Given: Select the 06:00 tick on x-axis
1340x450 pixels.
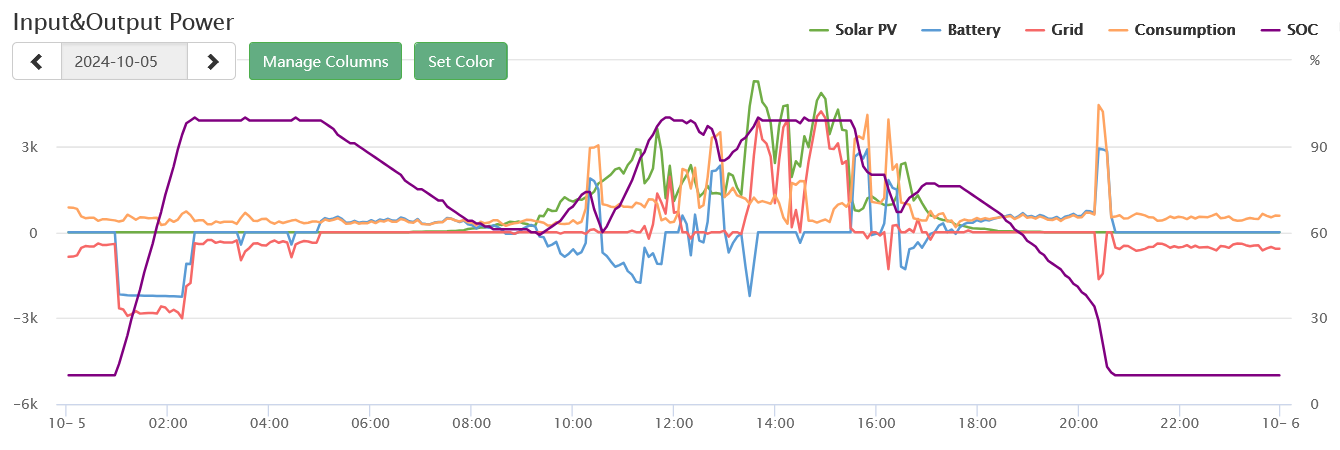Looking at the screenshot, I should (369, 423).
